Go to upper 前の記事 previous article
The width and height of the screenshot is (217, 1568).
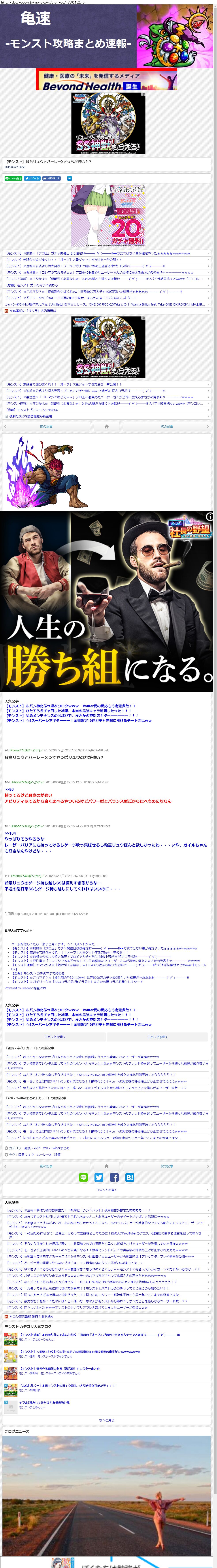point(46,427)
